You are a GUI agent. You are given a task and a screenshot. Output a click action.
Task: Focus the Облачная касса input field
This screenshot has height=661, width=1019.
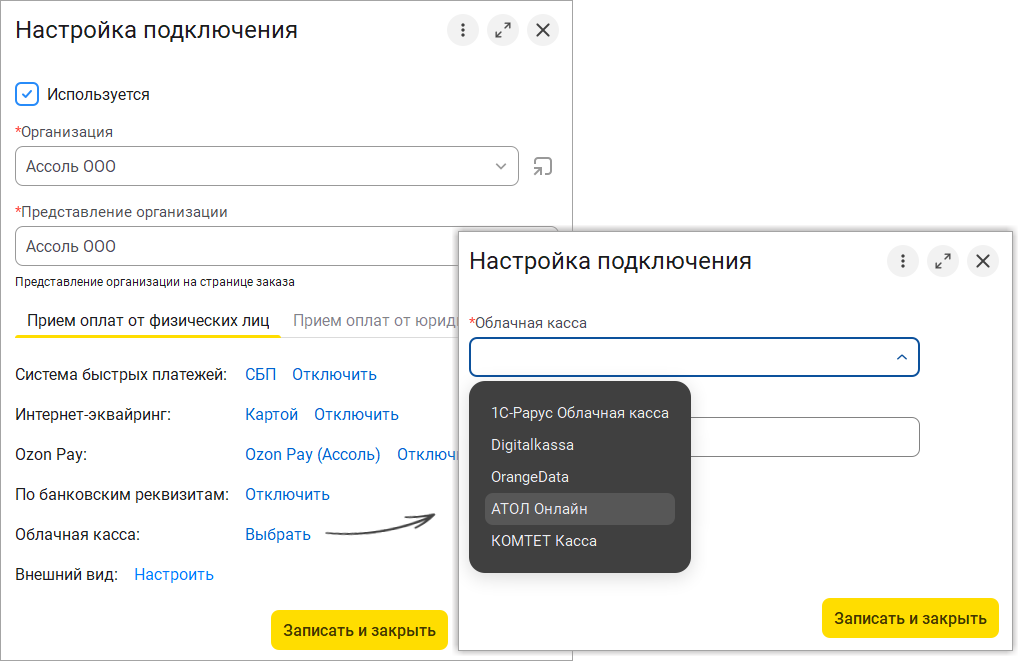tap(694, 357)
